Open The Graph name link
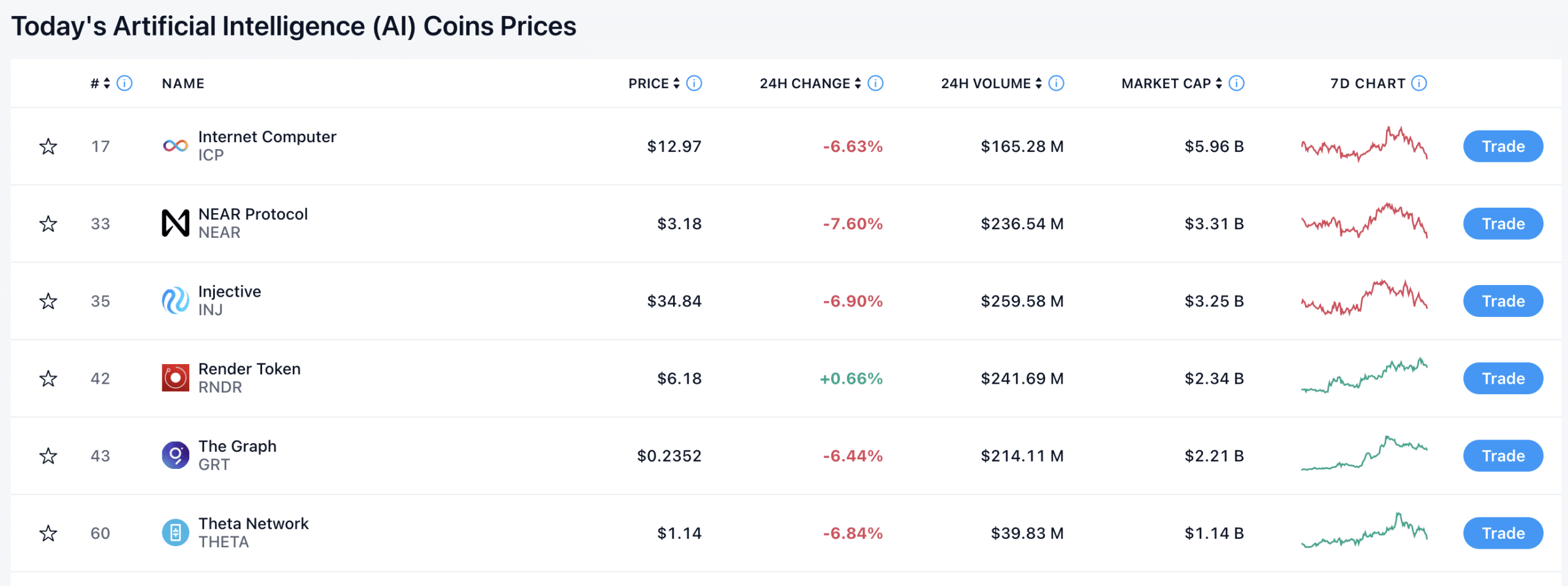1568x586 pixels. tap(237, 446)
